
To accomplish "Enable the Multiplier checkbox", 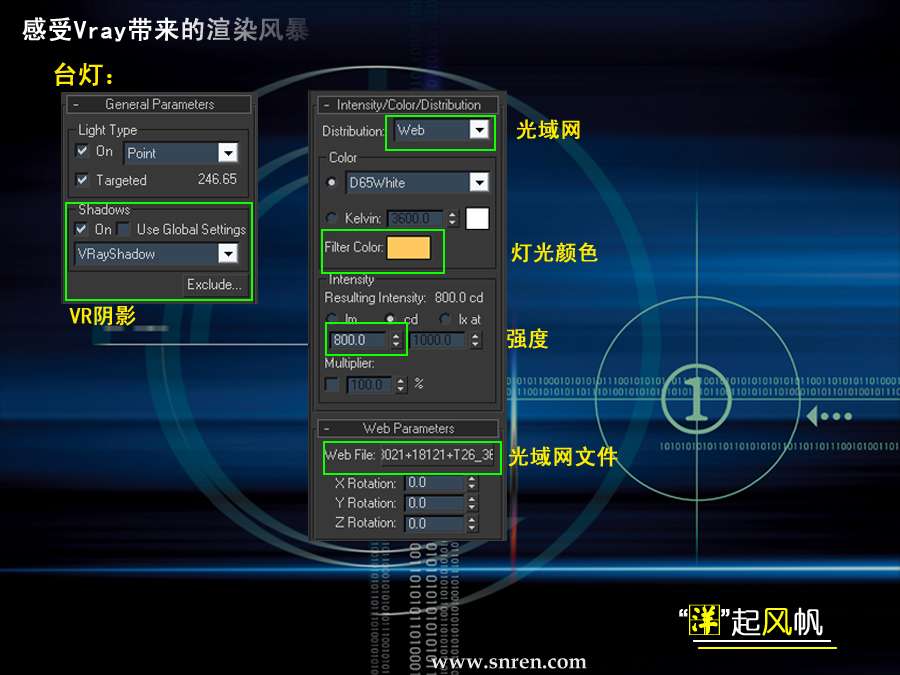I will [332, 385].
